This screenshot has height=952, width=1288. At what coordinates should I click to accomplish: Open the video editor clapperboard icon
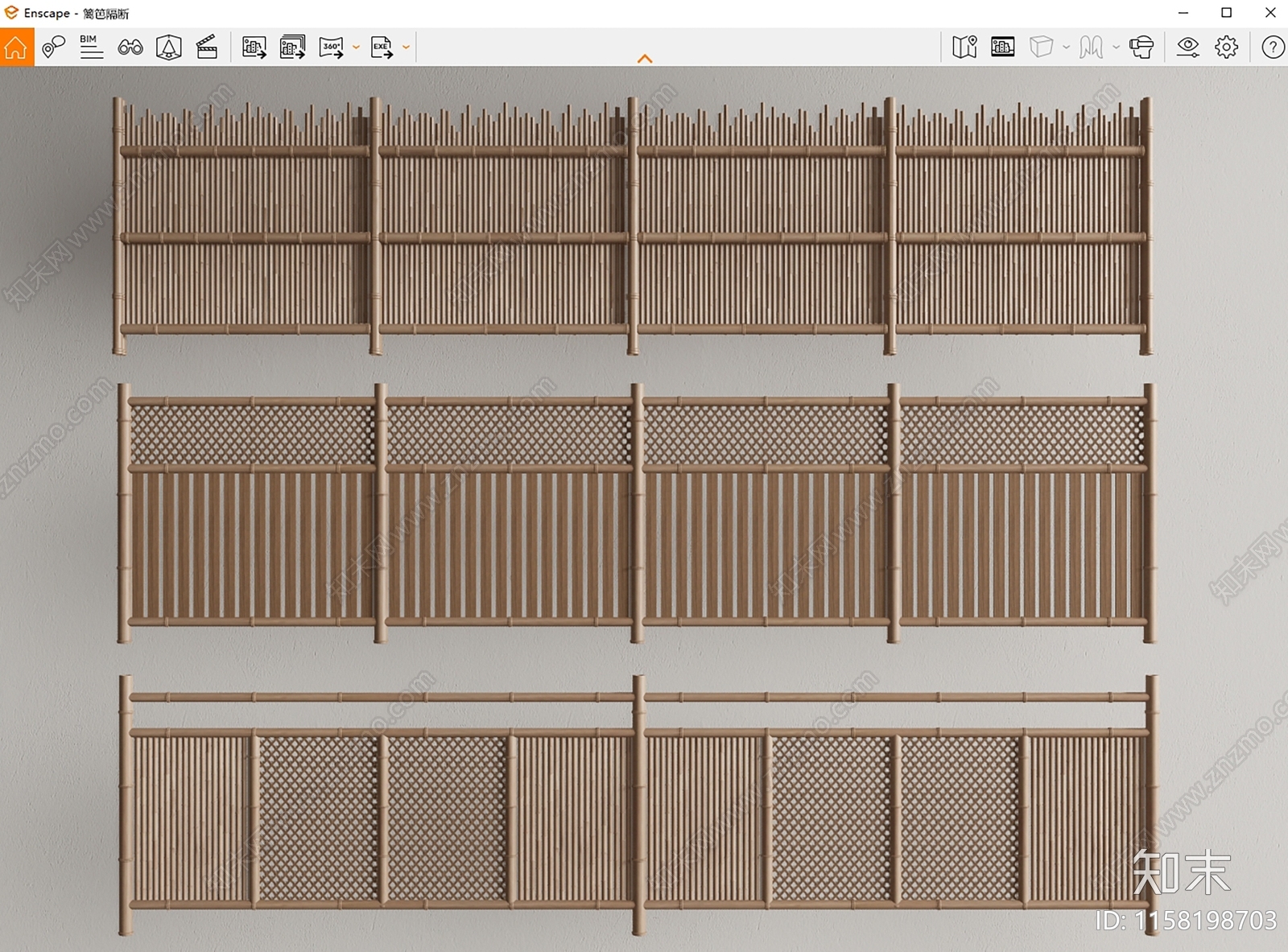(x=207, y=47)
